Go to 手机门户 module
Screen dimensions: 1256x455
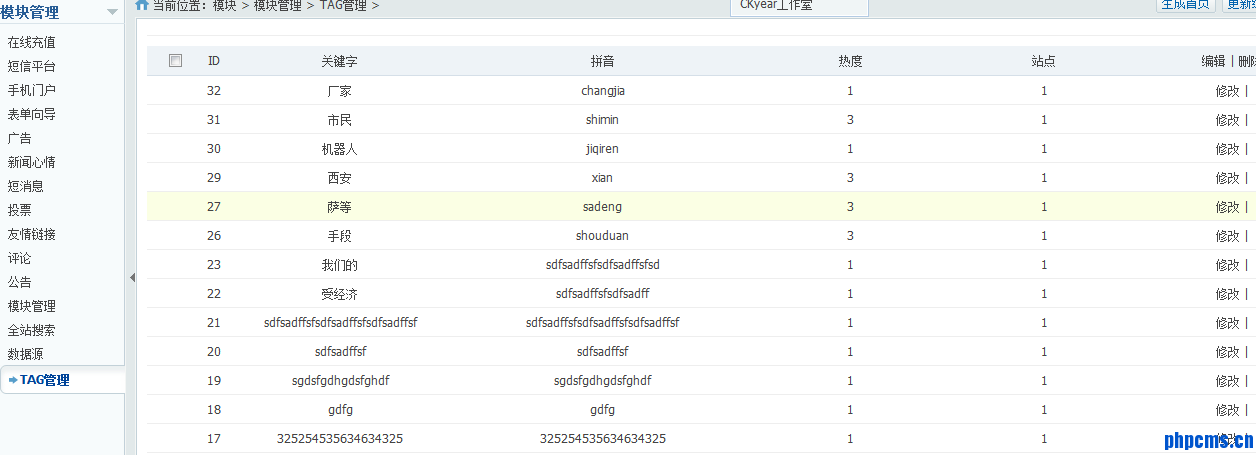tap(32, 90)
